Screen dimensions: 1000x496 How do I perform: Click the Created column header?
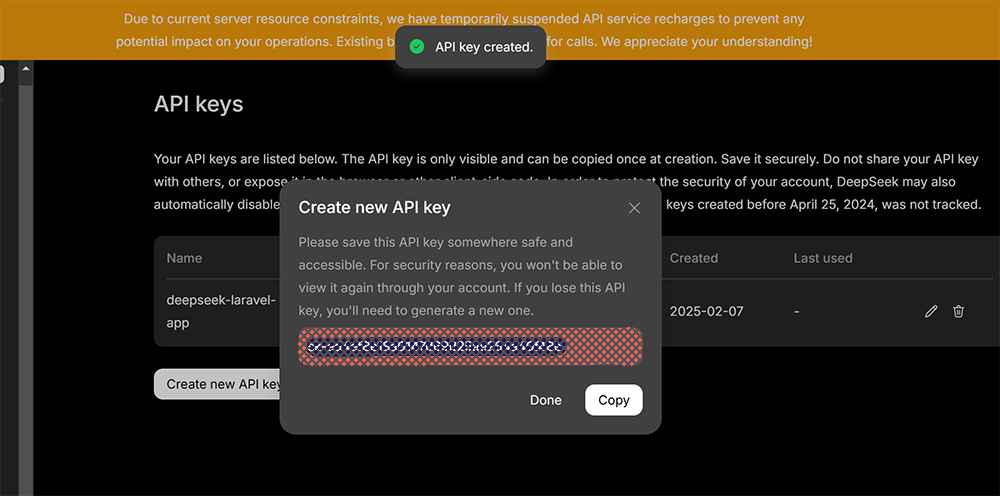pos(694,258)
